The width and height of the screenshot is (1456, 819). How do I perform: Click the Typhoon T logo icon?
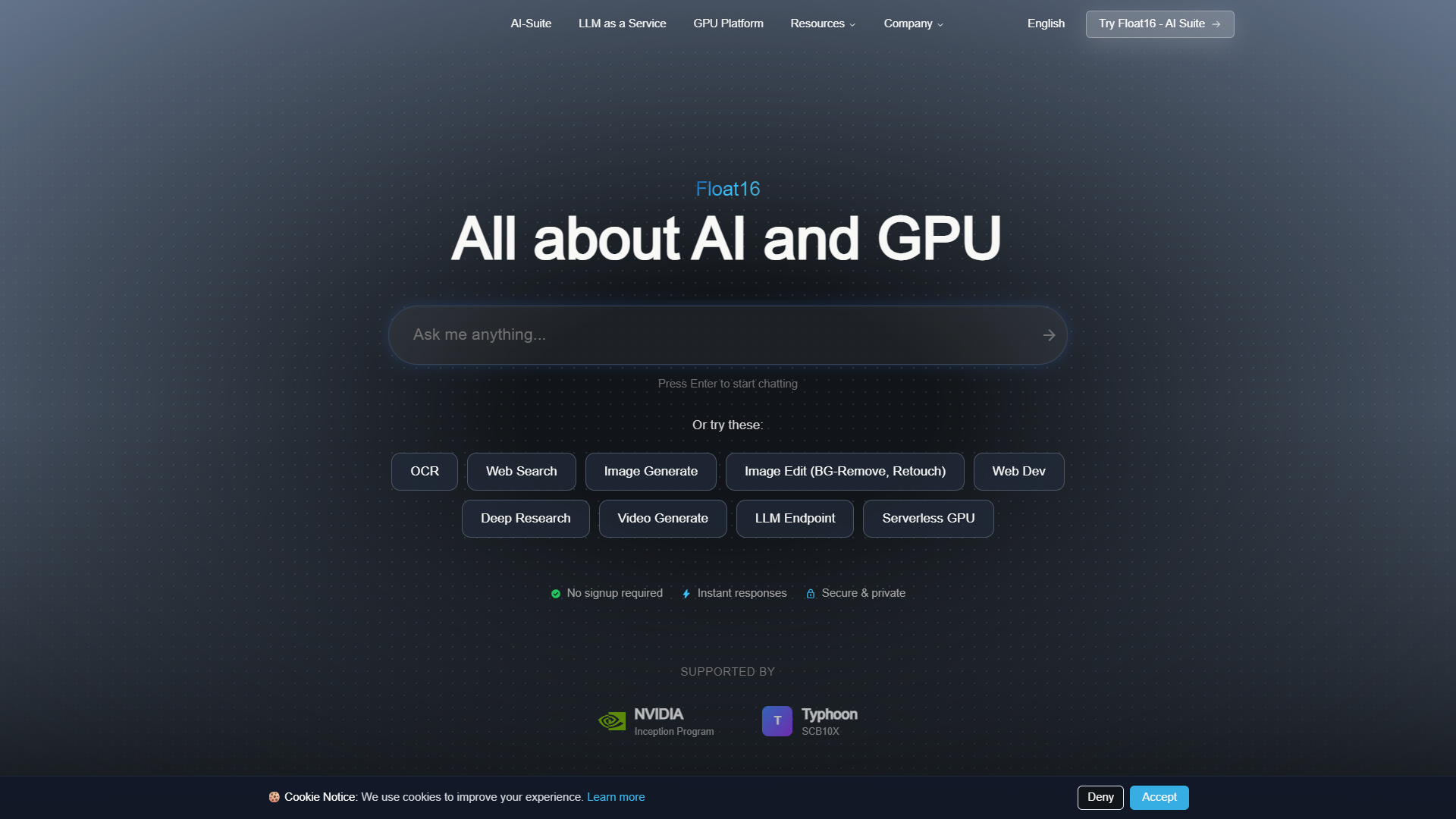(x=777, y=721)
